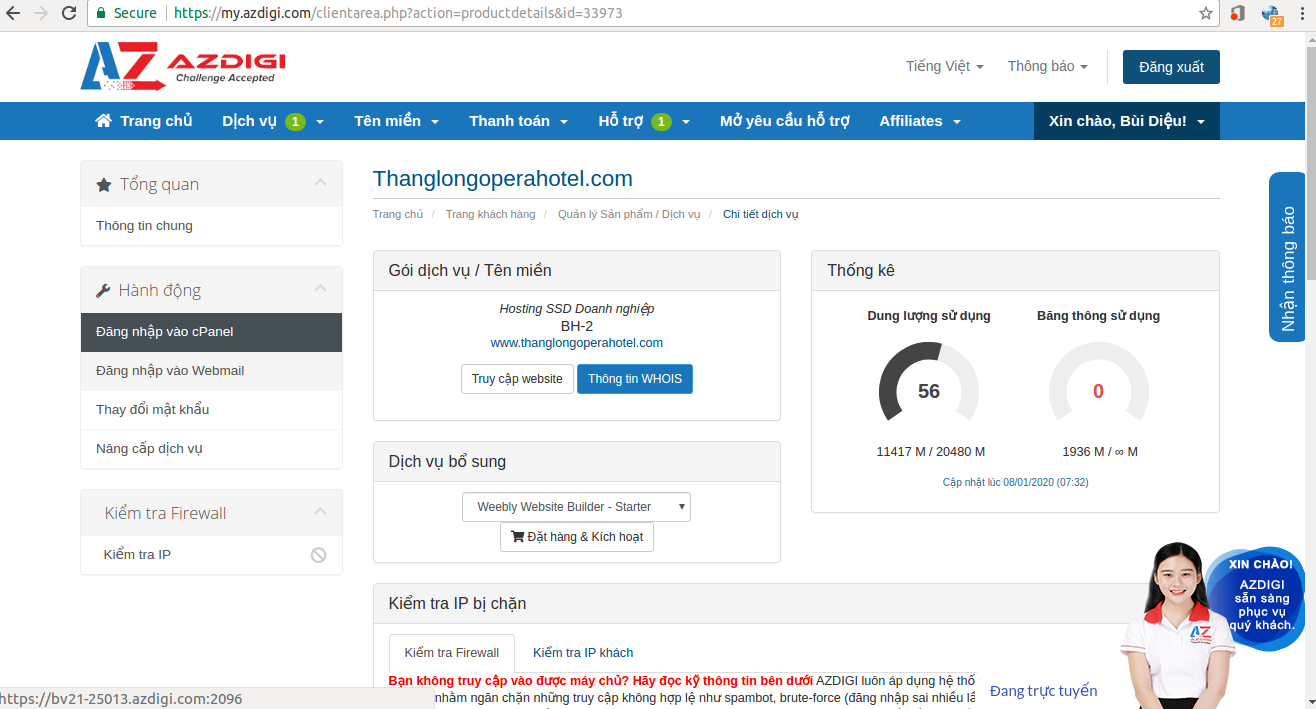Click the AZDIGI logo

click(x=183, y=66)
